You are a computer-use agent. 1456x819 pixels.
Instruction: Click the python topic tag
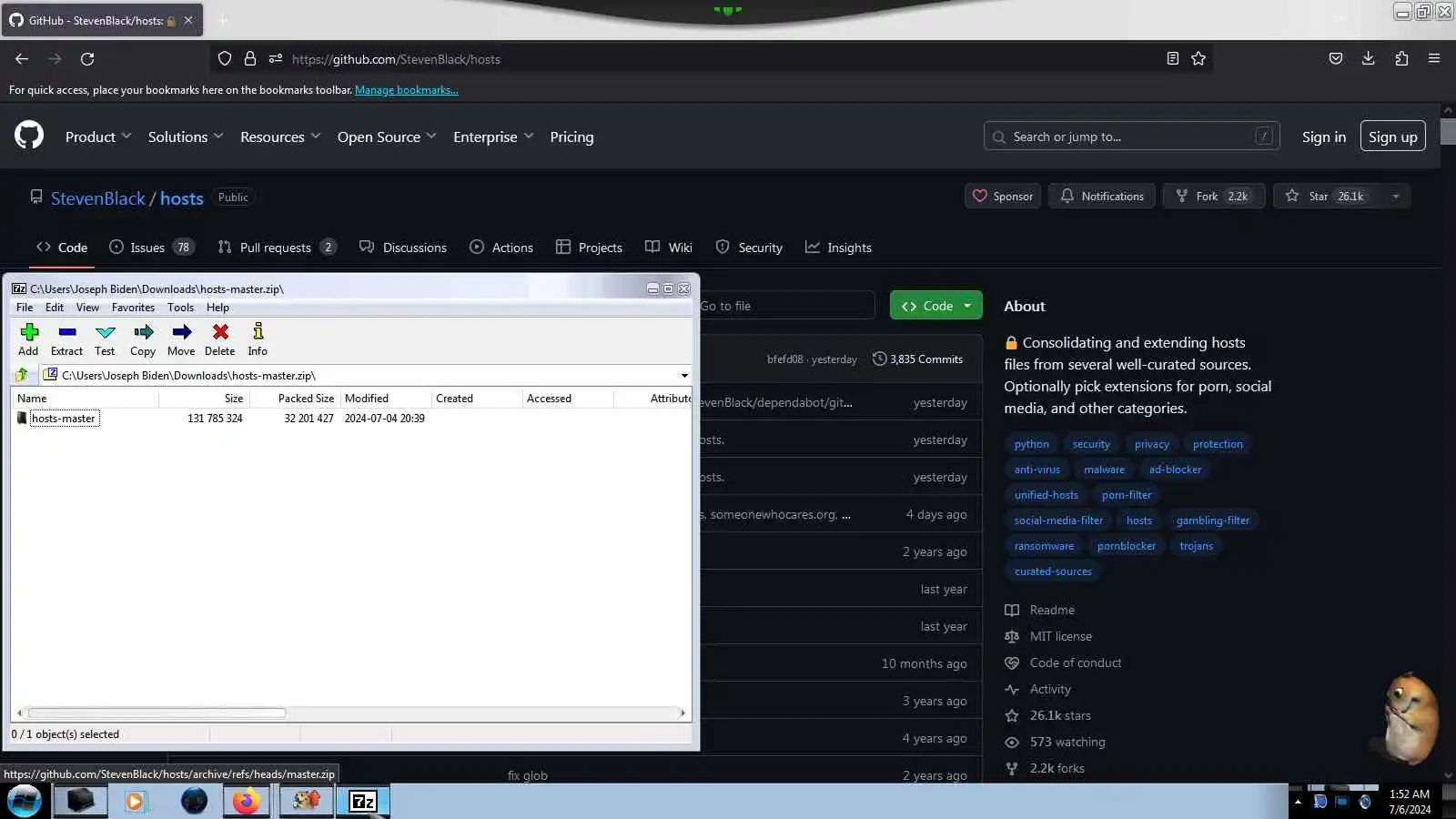point(1031,444)
